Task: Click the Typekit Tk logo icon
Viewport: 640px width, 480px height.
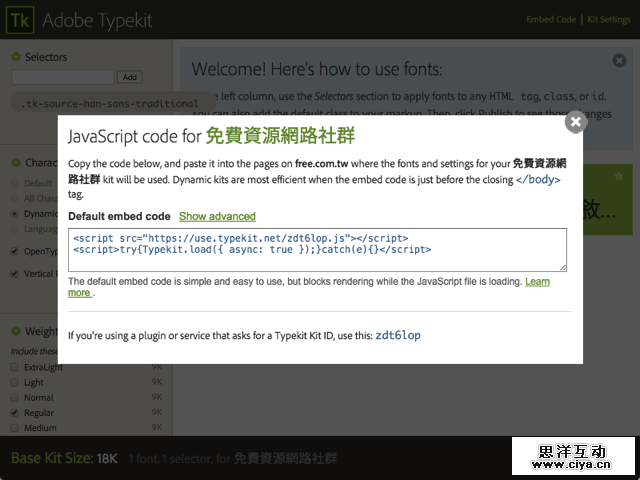Action: coord(20,20)
